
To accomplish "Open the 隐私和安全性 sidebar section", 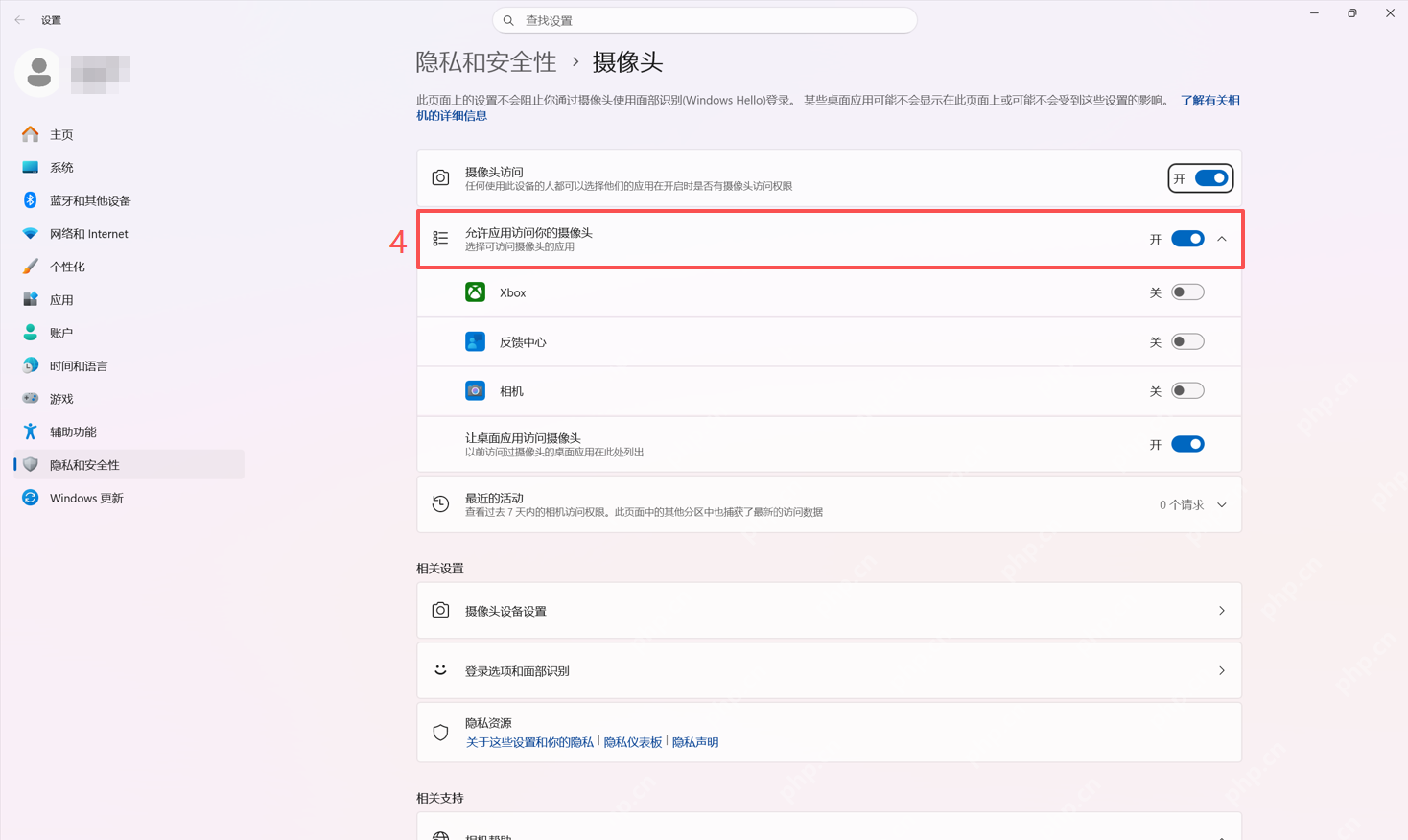I will 129,465.
